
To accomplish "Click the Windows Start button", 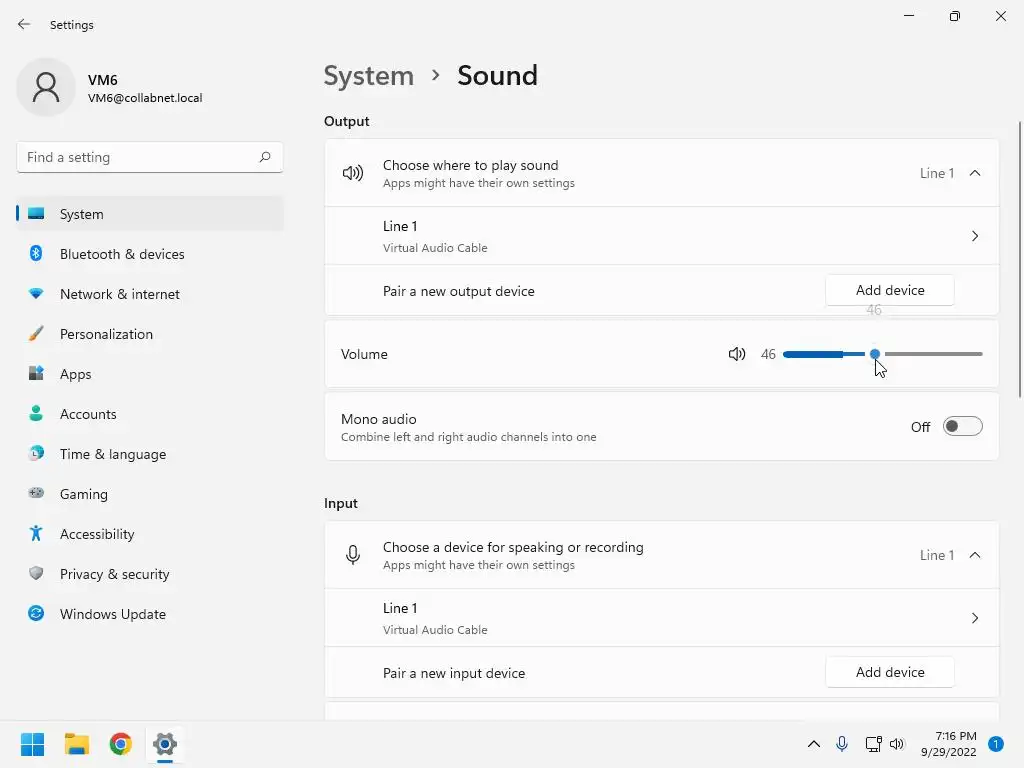I will point(33,744).
